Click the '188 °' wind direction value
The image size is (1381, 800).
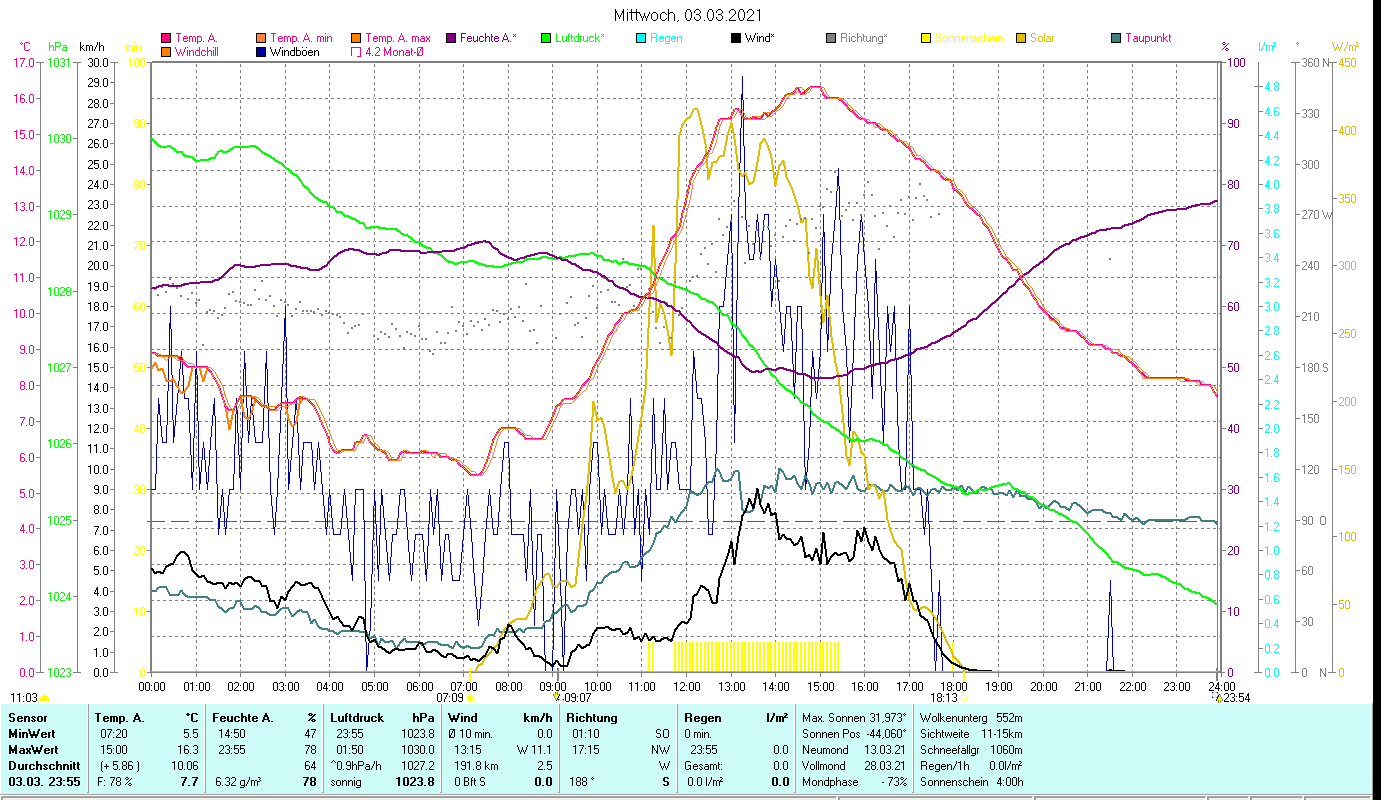583,781
